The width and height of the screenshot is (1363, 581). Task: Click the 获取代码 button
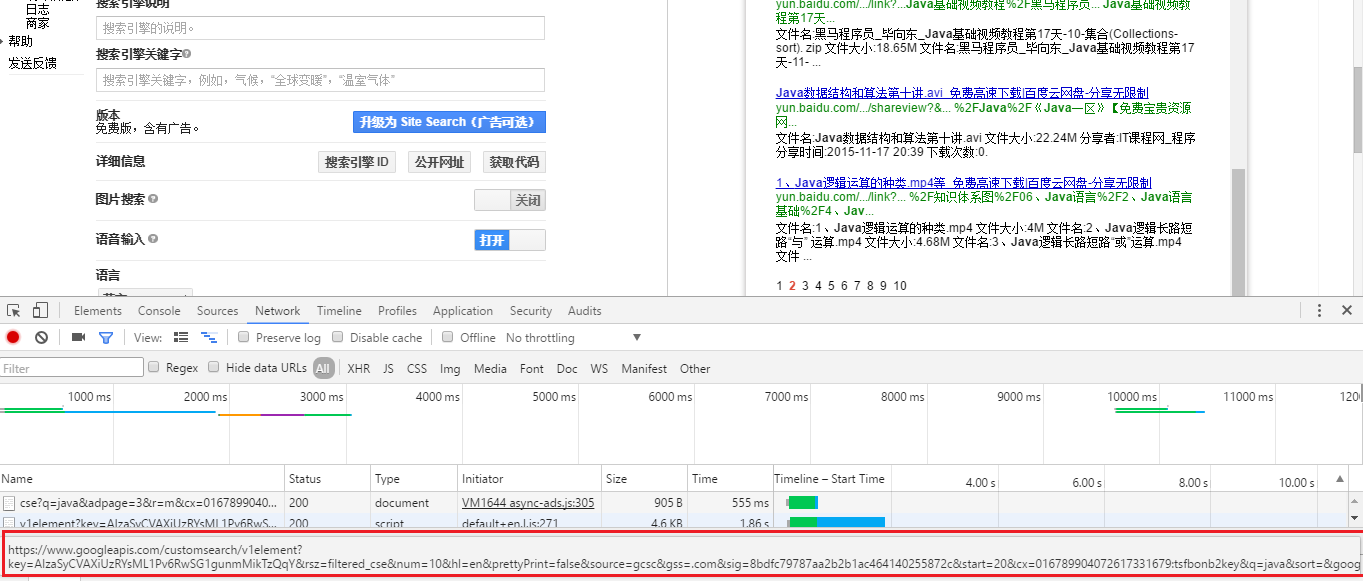point(514,162)
